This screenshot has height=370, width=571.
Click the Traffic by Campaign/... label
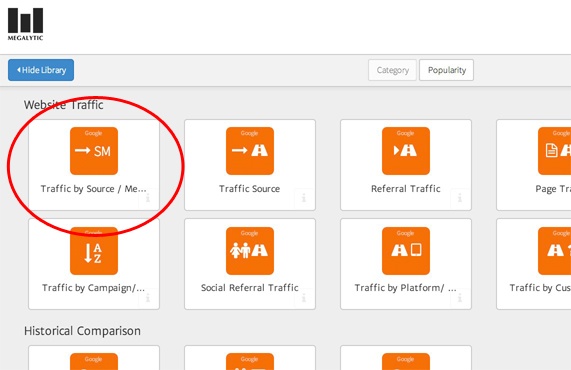(x=93, y=288)
